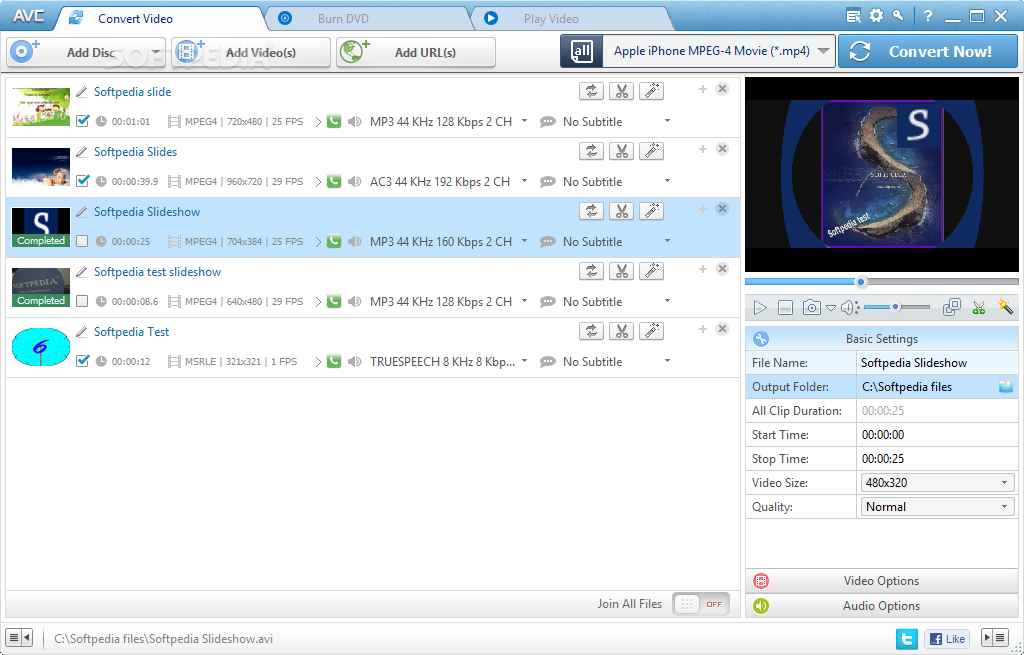Viewport: 1024px width, 655px height.
Task: Click the preview playback seek slider
Action: point(882,282)
